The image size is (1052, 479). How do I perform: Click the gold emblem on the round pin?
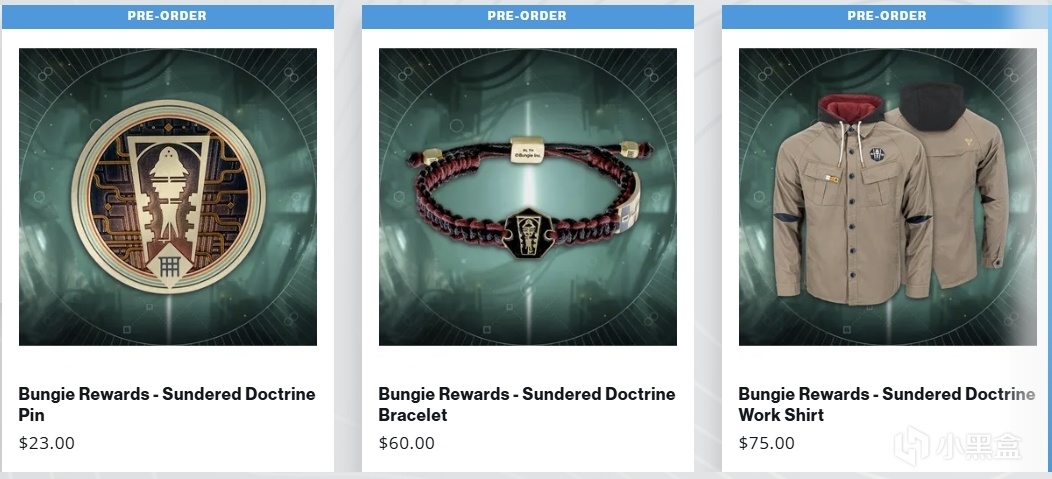(x=167, y=196)
